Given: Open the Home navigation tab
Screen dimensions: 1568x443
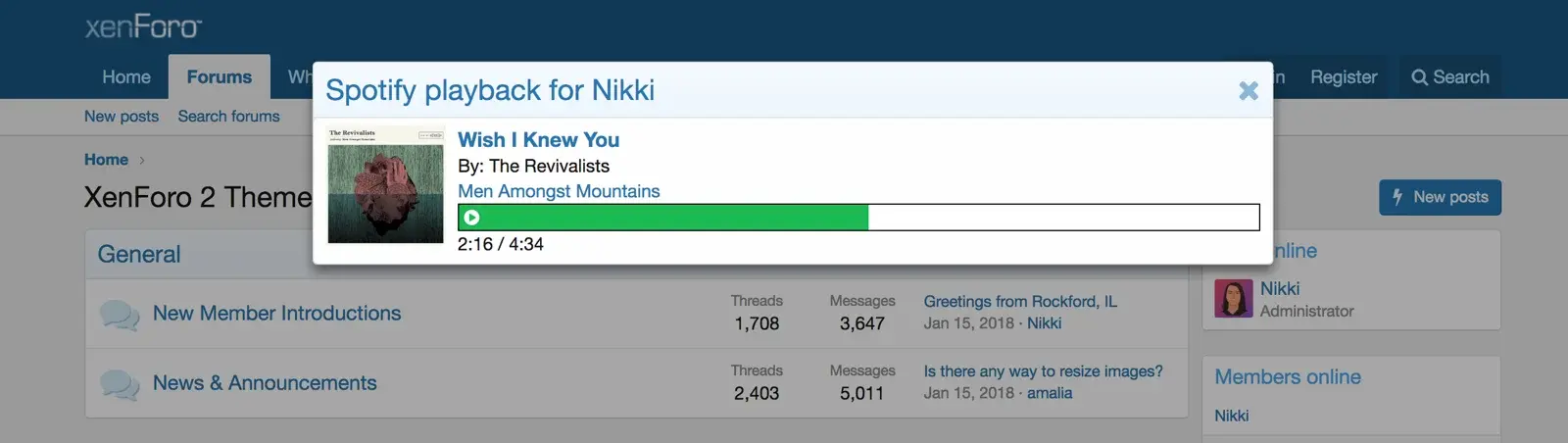Looking at the screenshot, I should point(126,77).
